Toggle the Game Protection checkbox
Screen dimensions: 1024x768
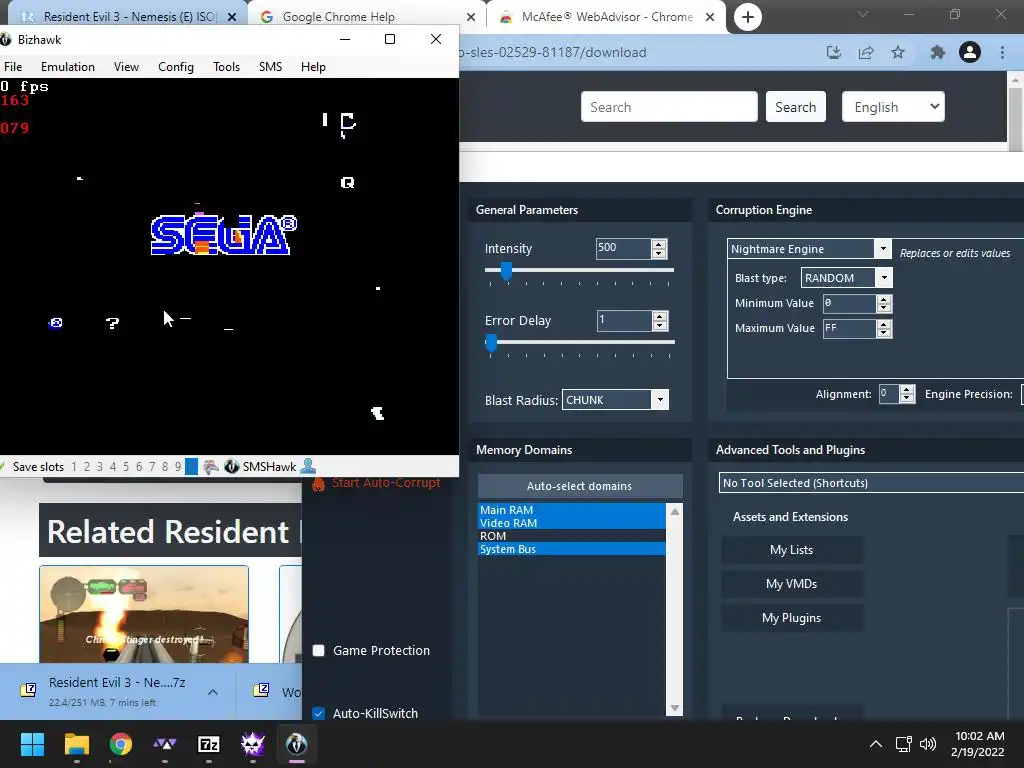[319, 650]
